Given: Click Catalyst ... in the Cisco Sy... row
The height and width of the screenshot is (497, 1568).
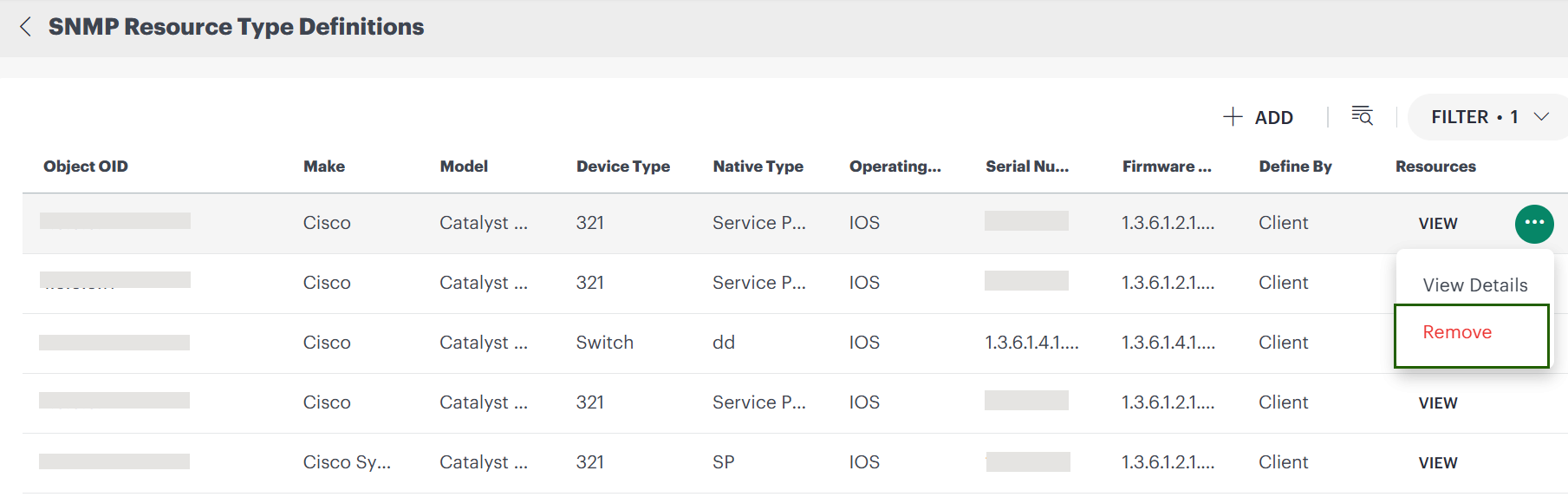Looking at the screenshot, I should click(x=484, y=462).
